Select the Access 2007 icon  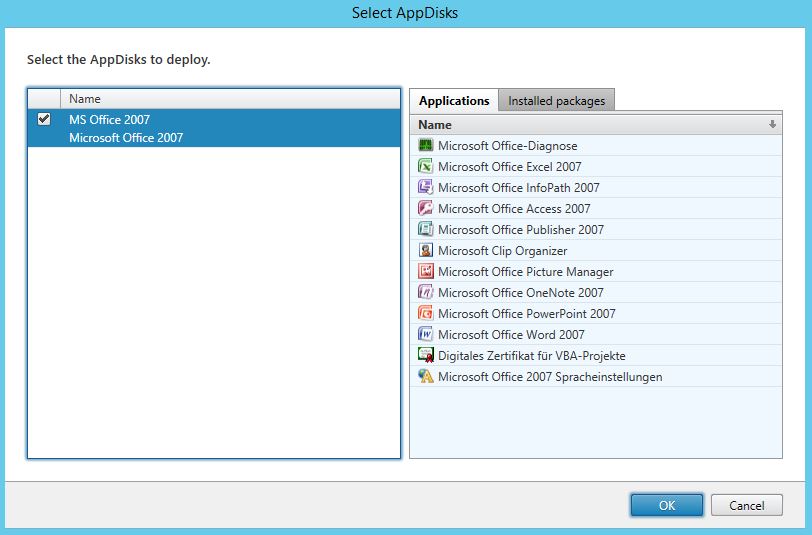tap(425, 209)
